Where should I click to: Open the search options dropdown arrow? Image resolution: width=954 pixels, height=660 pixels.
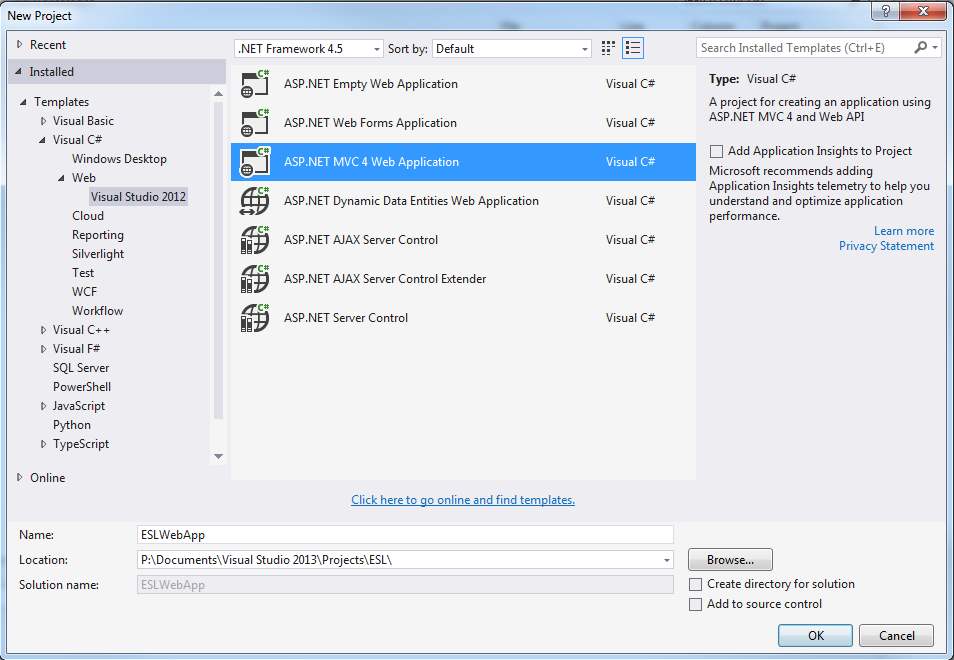pyautogui.click(x=935, y=47)
